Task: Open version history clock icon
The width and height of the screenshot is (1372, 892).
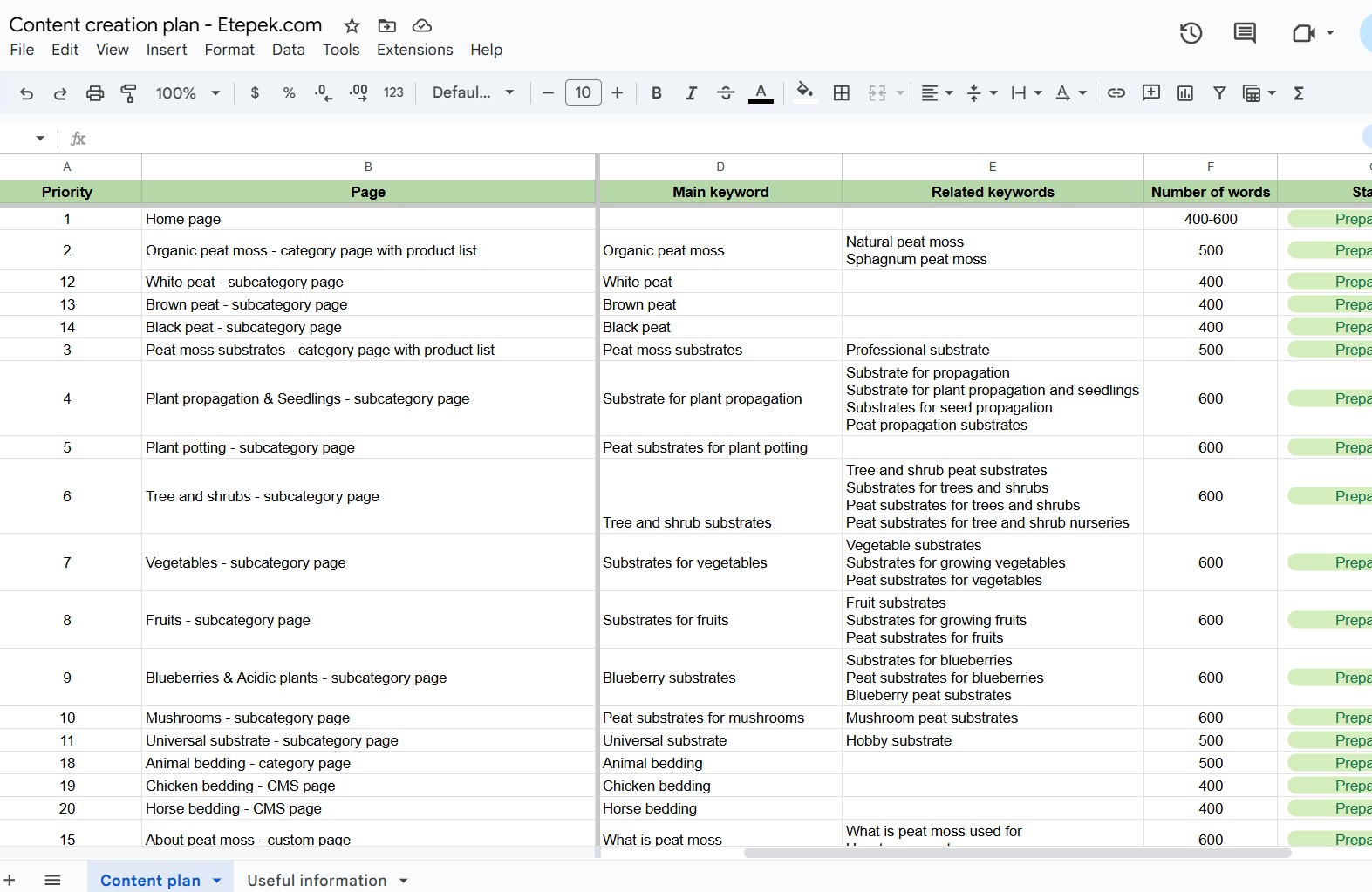Action: tap(1191, 33)
